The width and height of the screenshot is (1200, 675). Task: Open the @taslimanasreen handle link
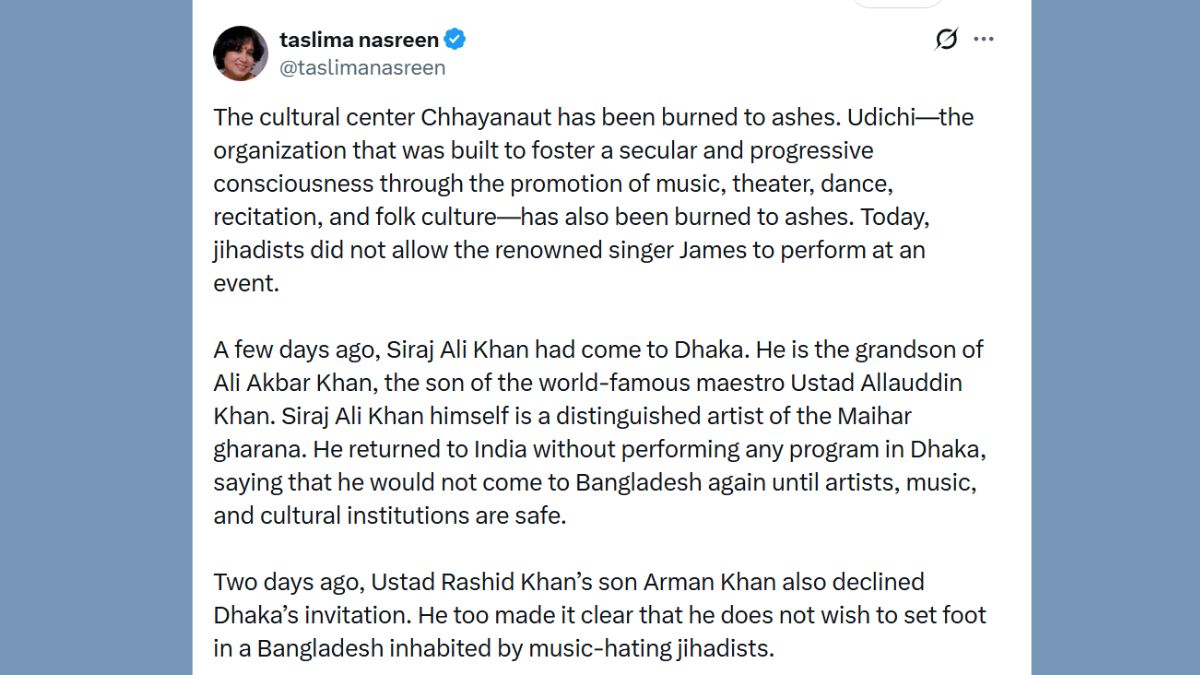point(363,67)
